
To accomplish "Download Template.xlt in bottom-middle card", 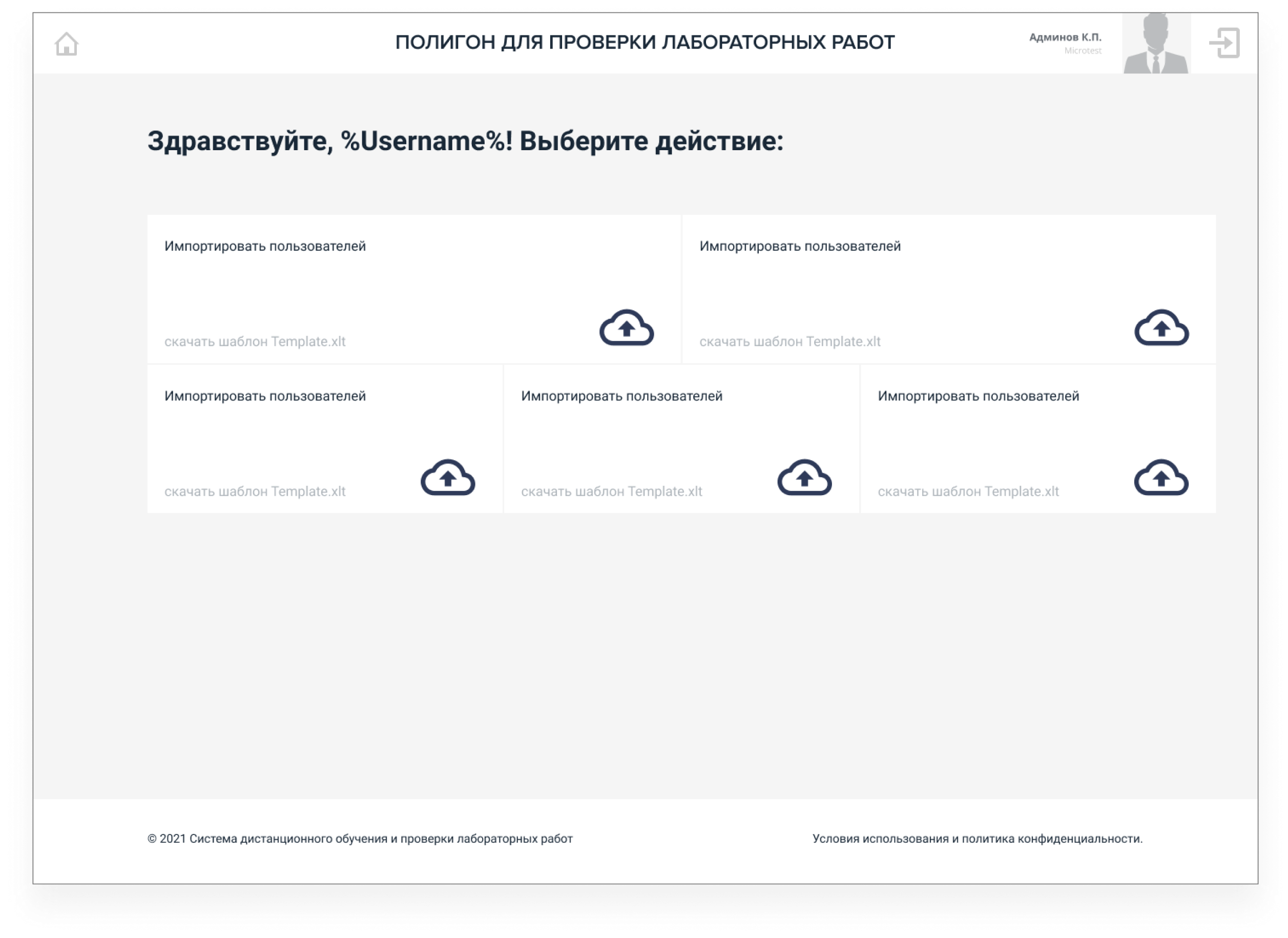I will [x=612, y=492].
